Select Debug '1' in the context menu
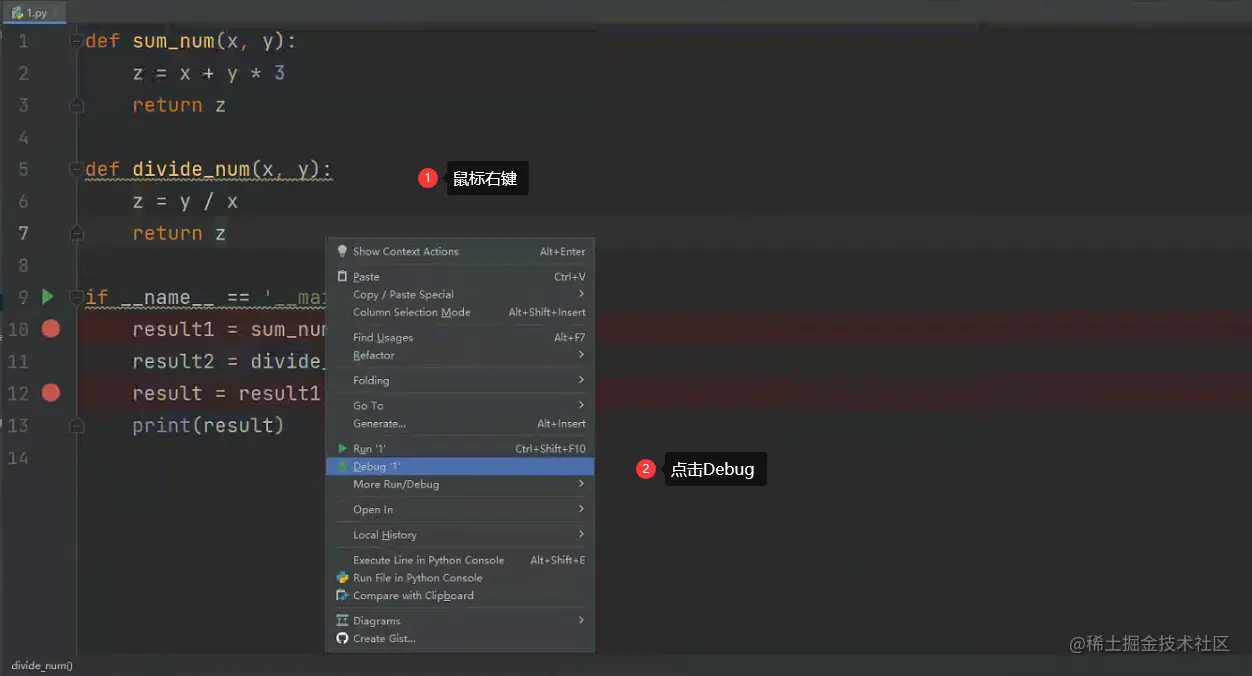Image resolution: width=1252 pixels, height=676 pixels. point(460,466)
